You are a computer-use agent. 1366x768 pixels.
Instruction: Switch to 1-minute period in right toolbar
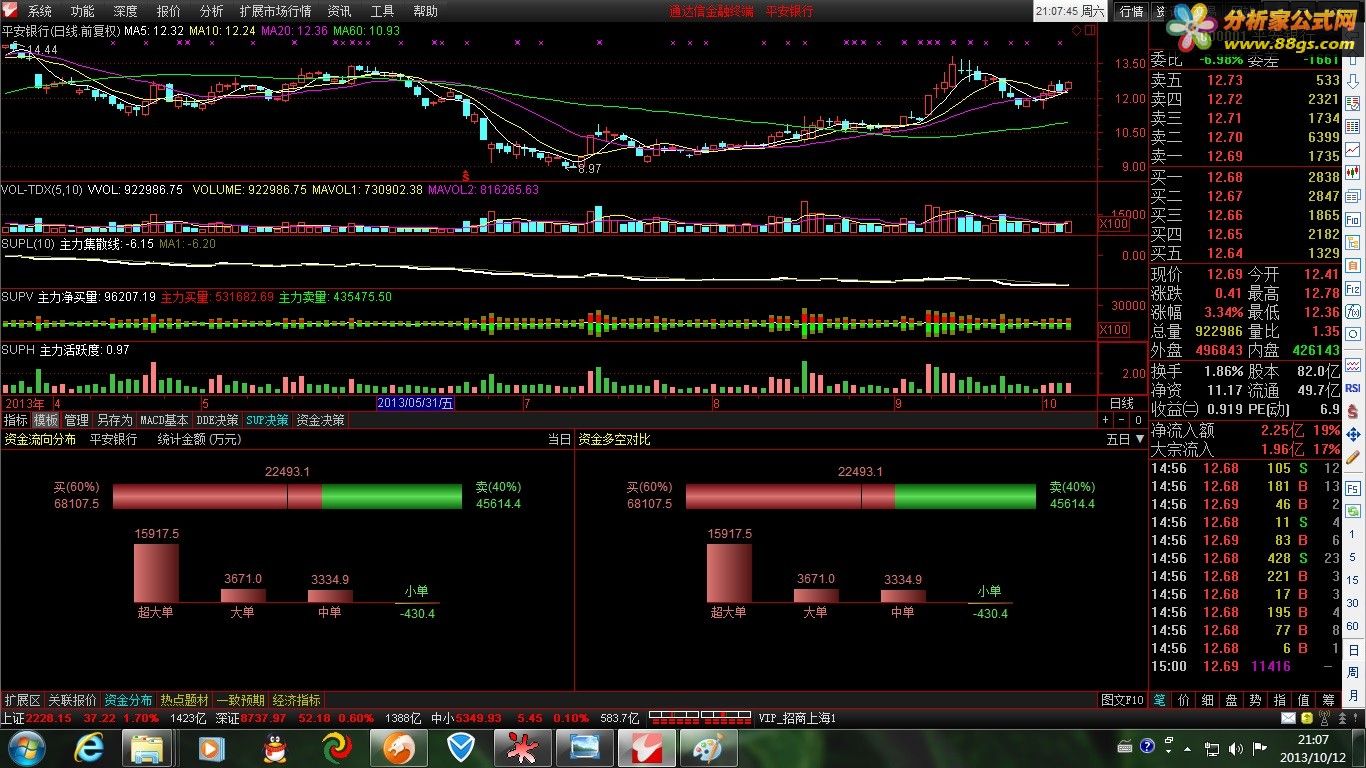pos(1352,534)
